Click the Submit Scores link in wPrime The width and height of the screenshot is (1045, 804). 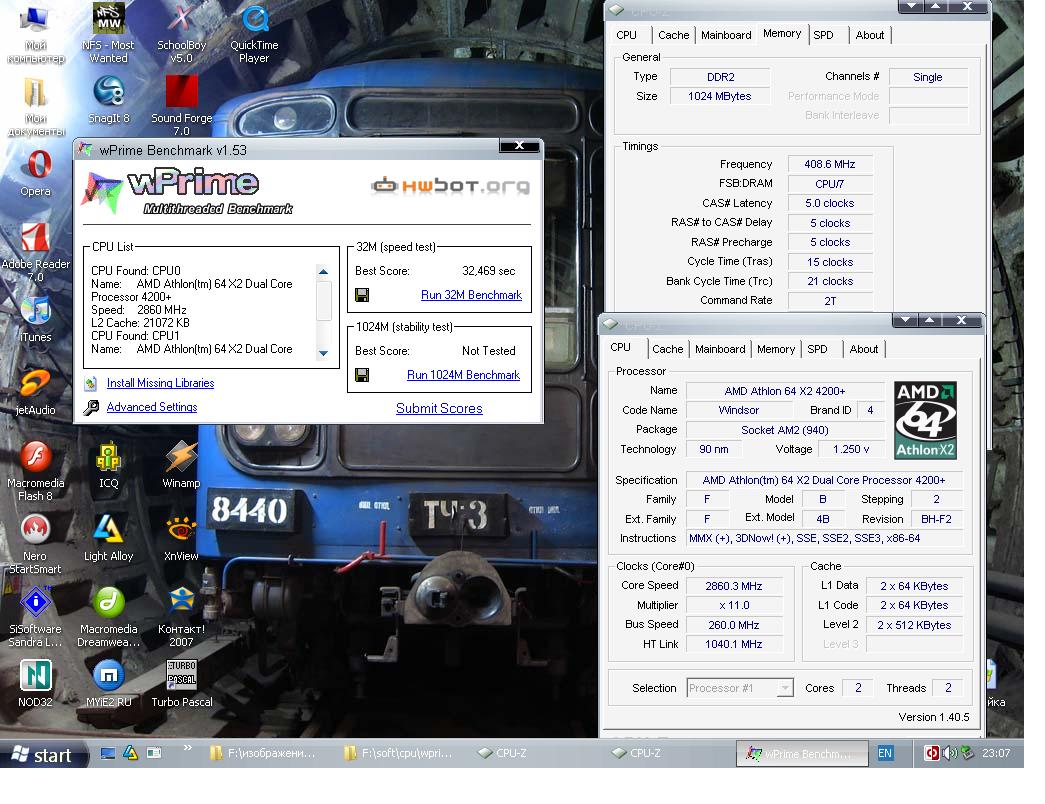point(439,408)
